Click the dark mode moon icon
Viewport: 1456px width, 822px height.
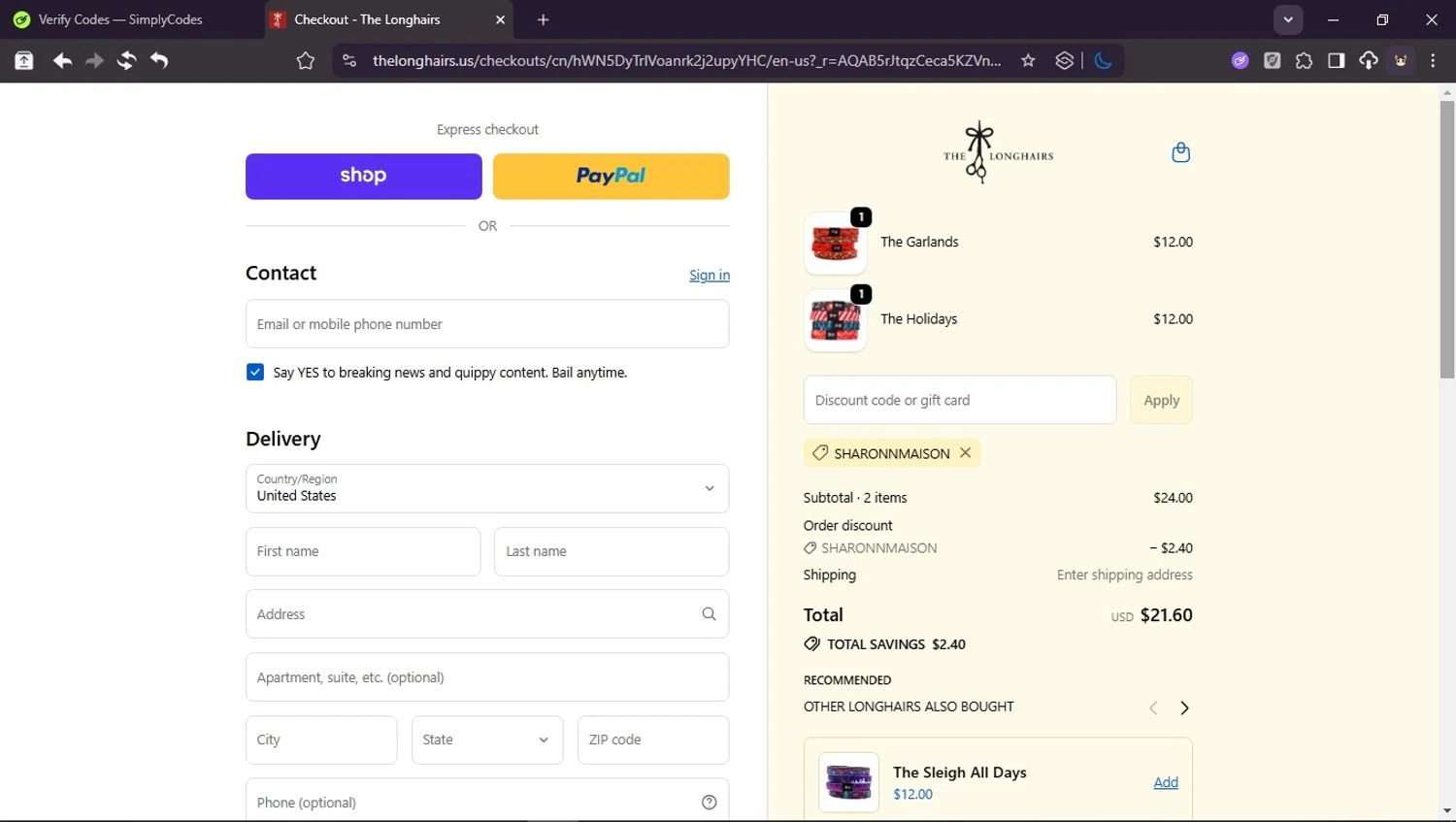point(1103,60)
